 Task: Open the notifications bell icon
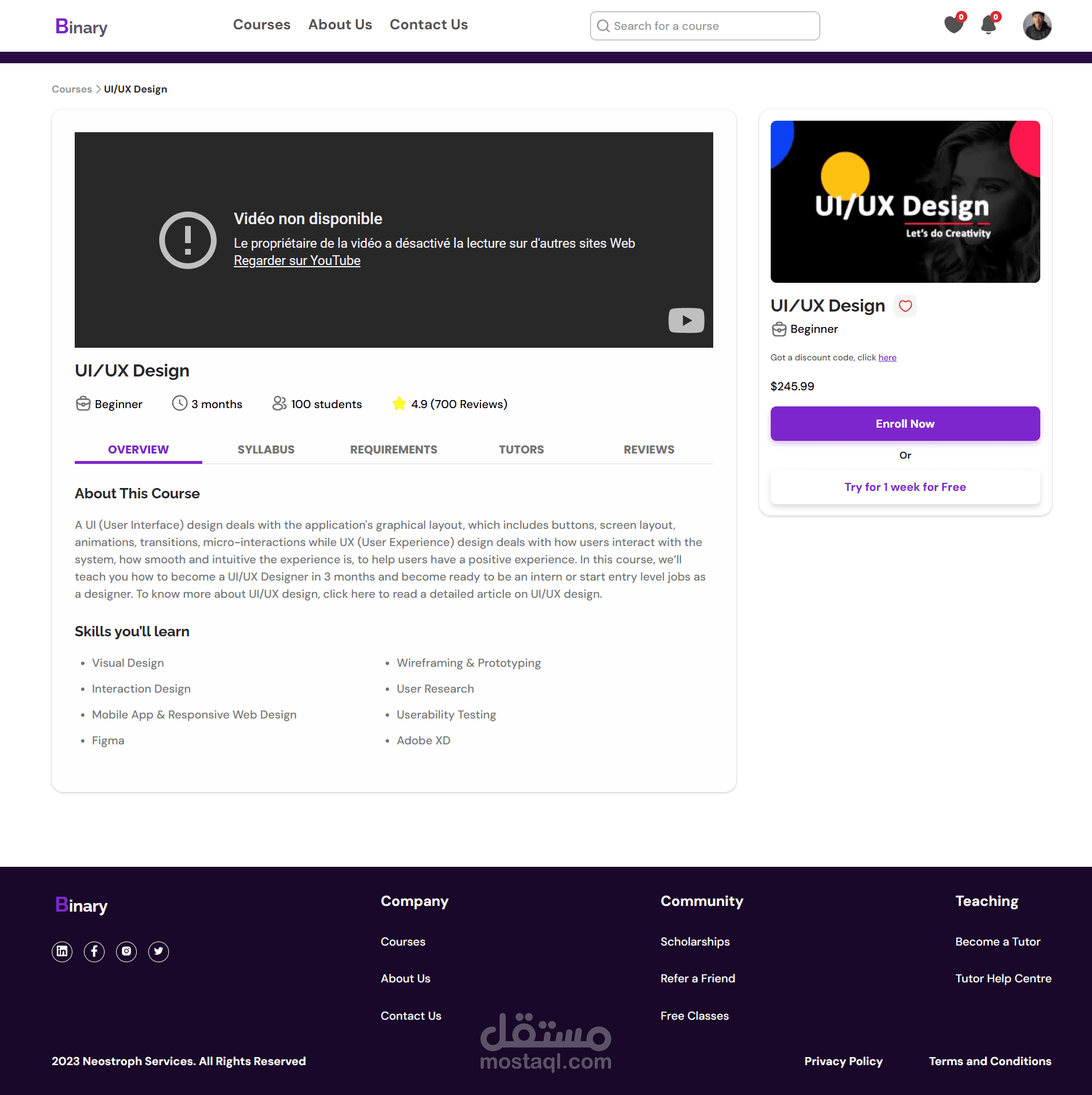989,25
